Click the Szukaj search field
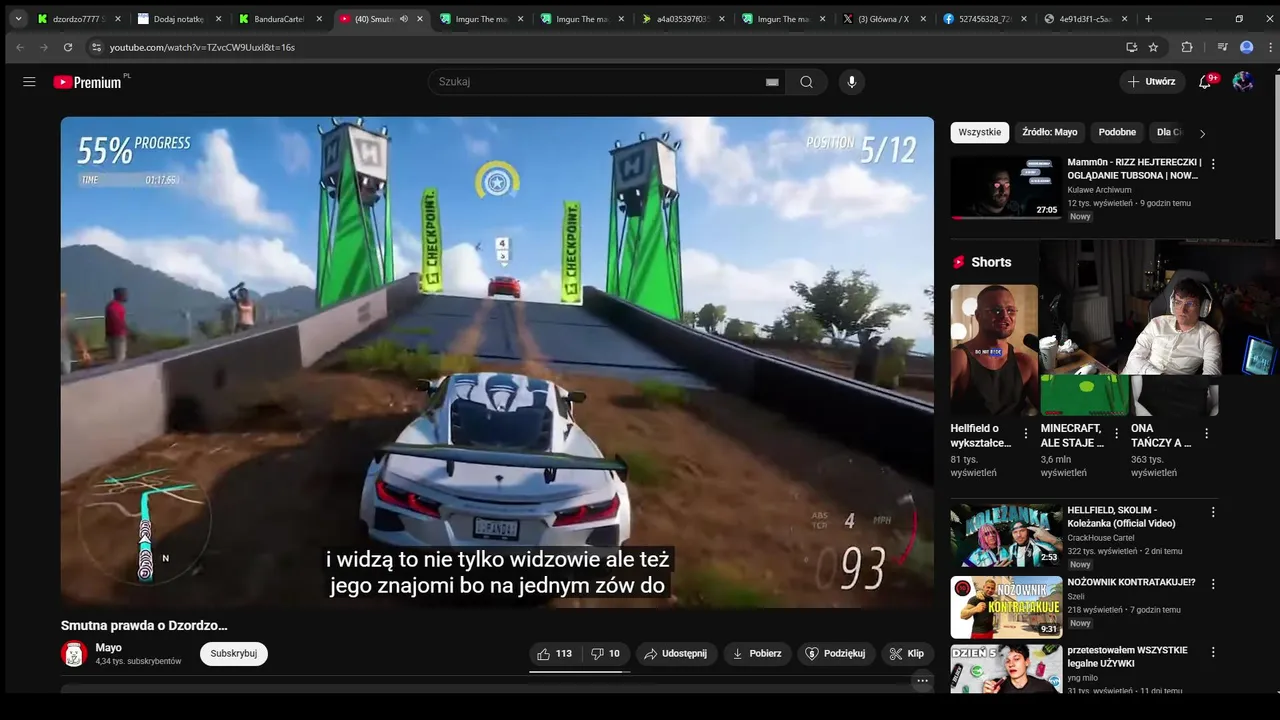Viewport: 1280px width, 720px height. click(598, 82)
